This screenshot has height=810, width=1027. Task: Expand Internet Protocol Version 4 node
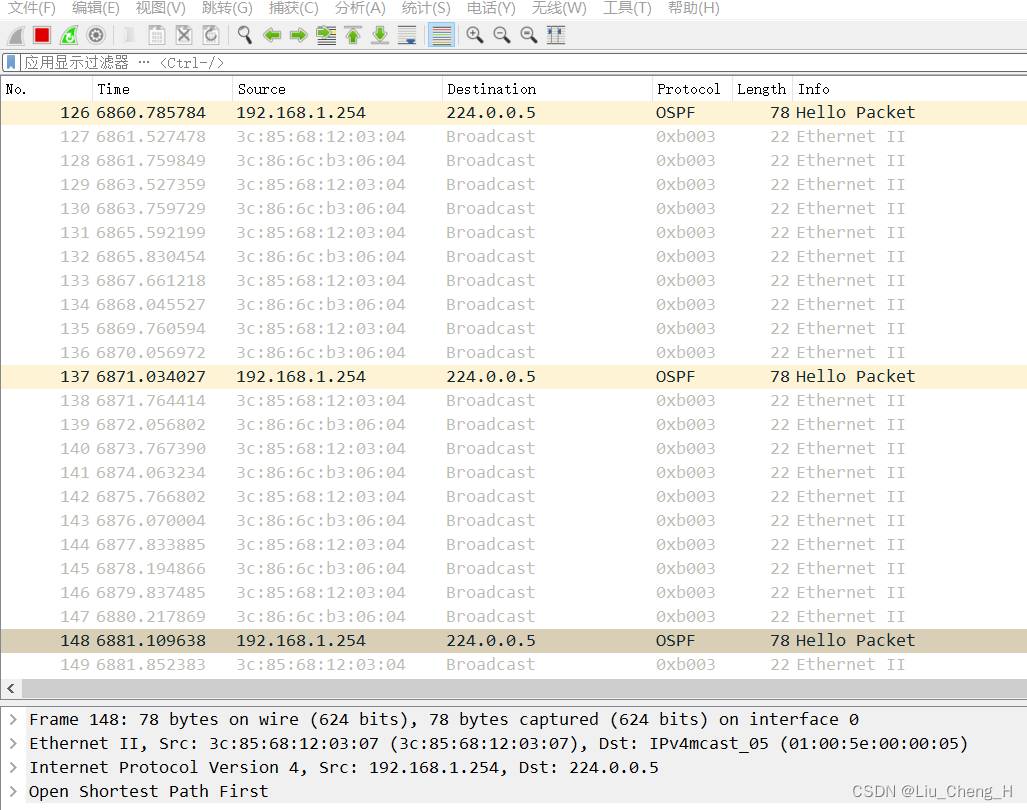tap(12, 767)
